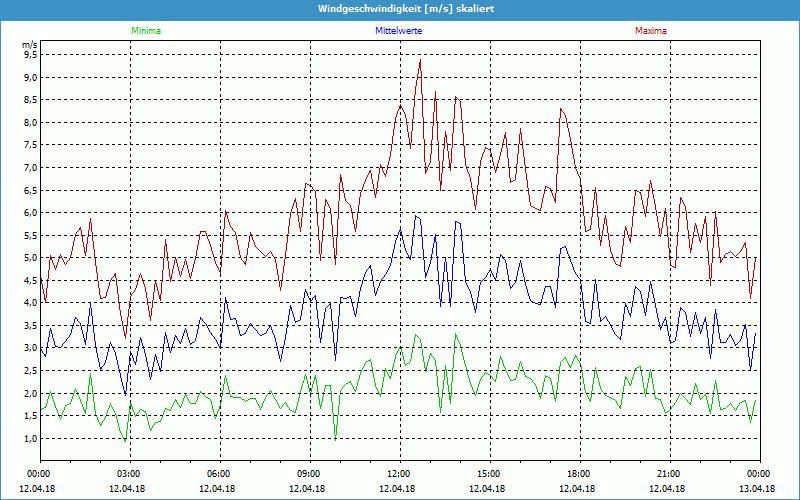Click the 7,0 y-axis value
This screenshot has width=800, height=500.
(31, 168)
